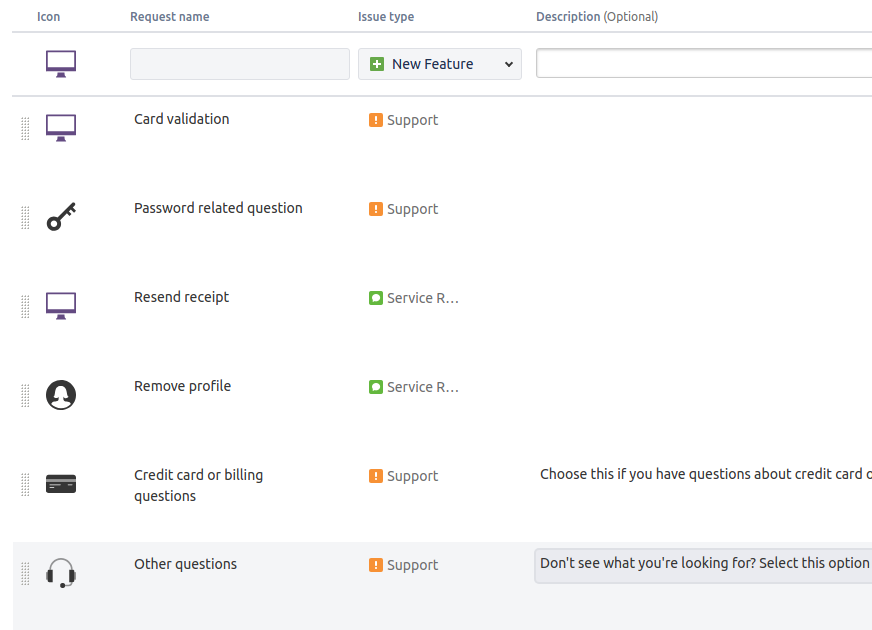This screenshot has width=872, height=630.
Task: Select the Card validation request name
Action: click(181, 119)
